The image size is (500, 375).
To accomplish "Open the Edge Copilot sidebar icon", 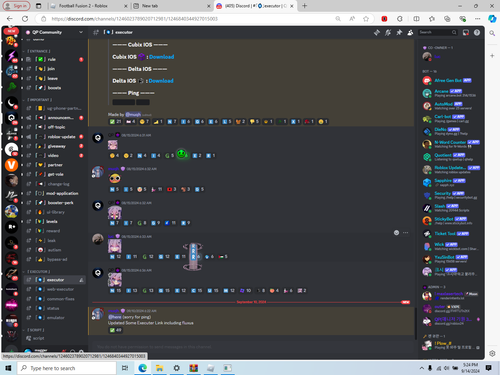I will 492,19.
